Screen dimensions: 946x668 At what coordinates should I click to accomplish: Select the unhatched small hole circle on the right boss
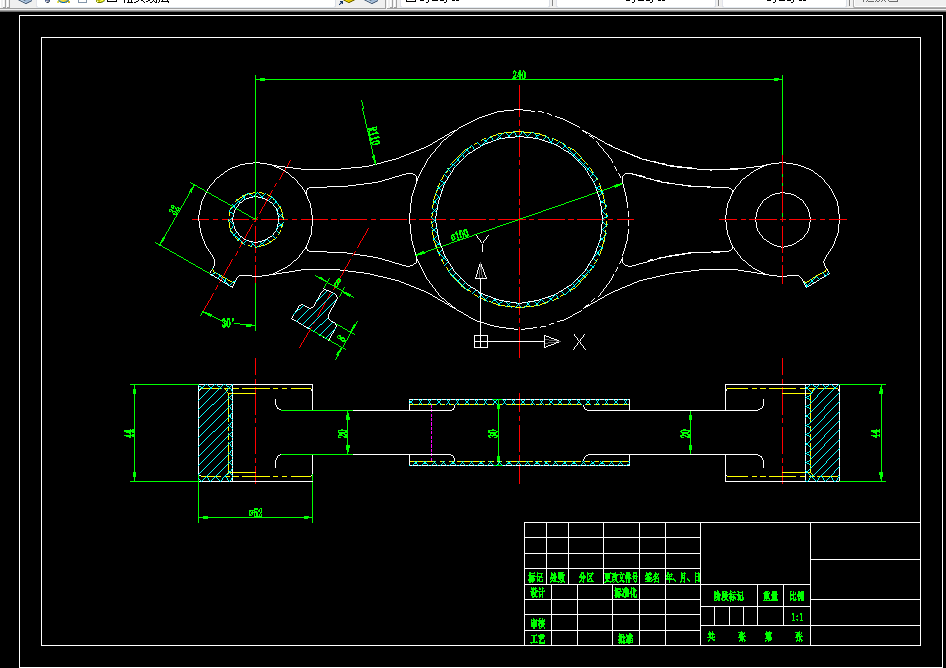pyautogui.click(x=783, y=220)
